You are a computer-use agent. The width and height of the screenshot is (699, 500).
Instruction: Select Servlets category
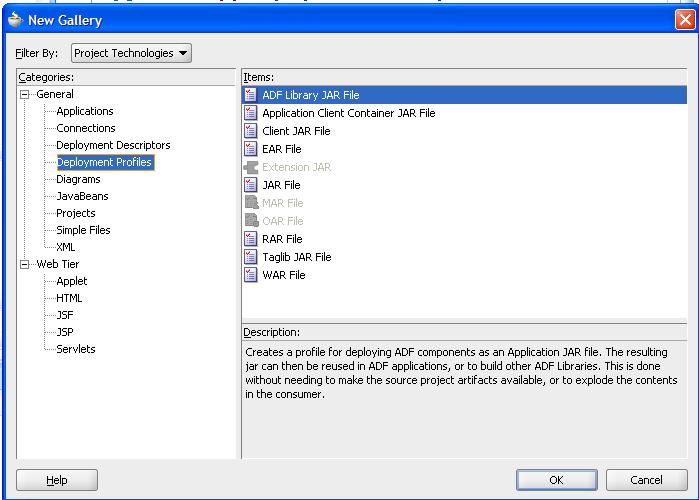76,349
